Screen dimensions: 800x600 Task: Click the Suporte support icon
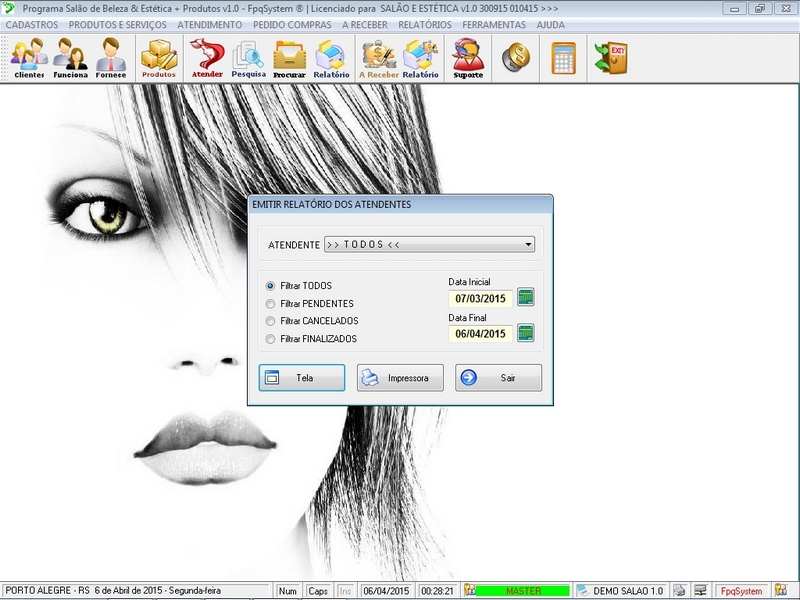point(467,59)
